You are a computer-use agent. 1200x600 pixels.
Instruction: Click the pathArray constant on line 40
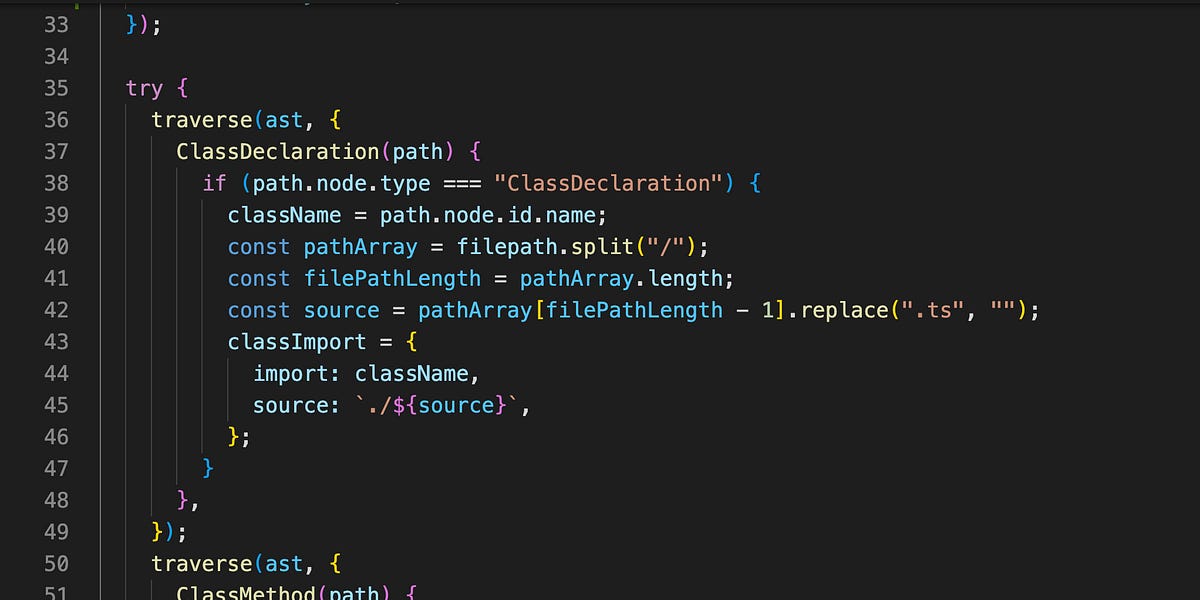(360, 246)
